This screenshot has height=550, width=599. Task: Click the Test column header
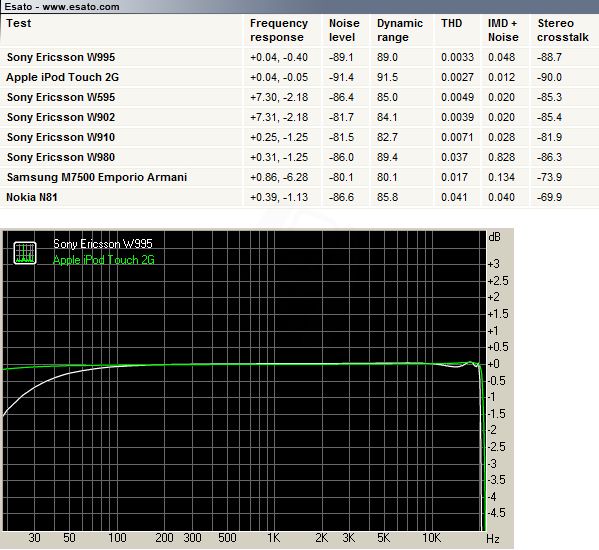(x=19, y=23)
